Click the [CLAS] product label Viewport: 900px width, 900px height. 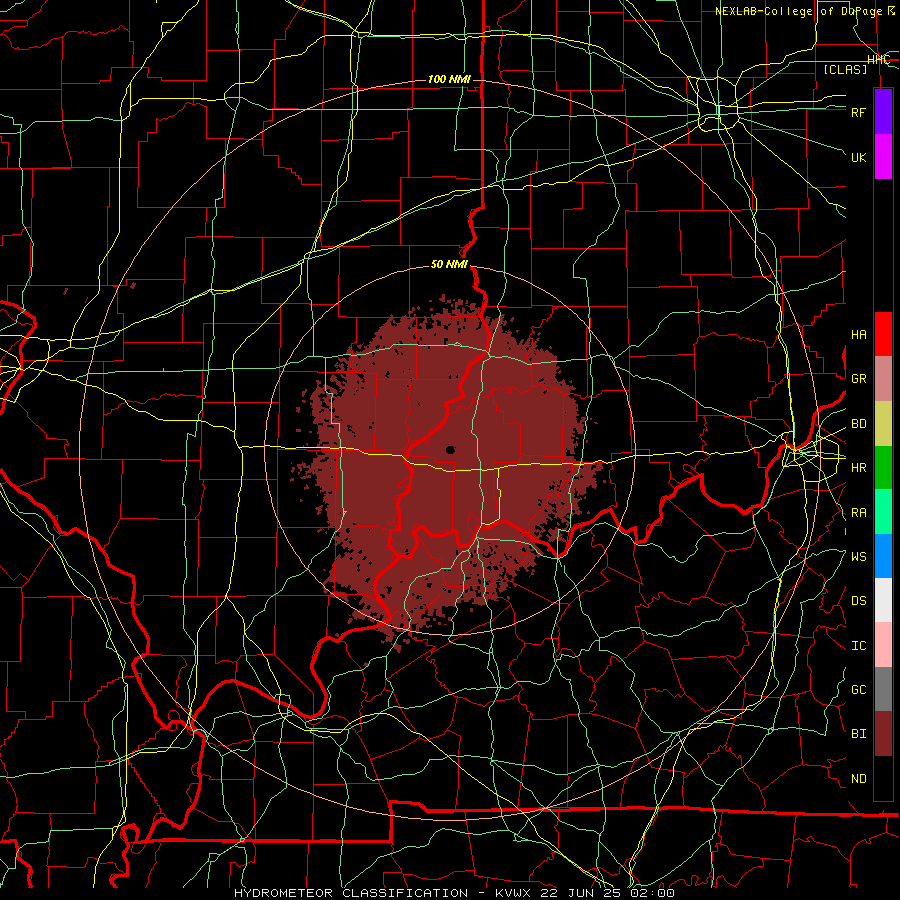pyautogui.click(x=845, y=69)
